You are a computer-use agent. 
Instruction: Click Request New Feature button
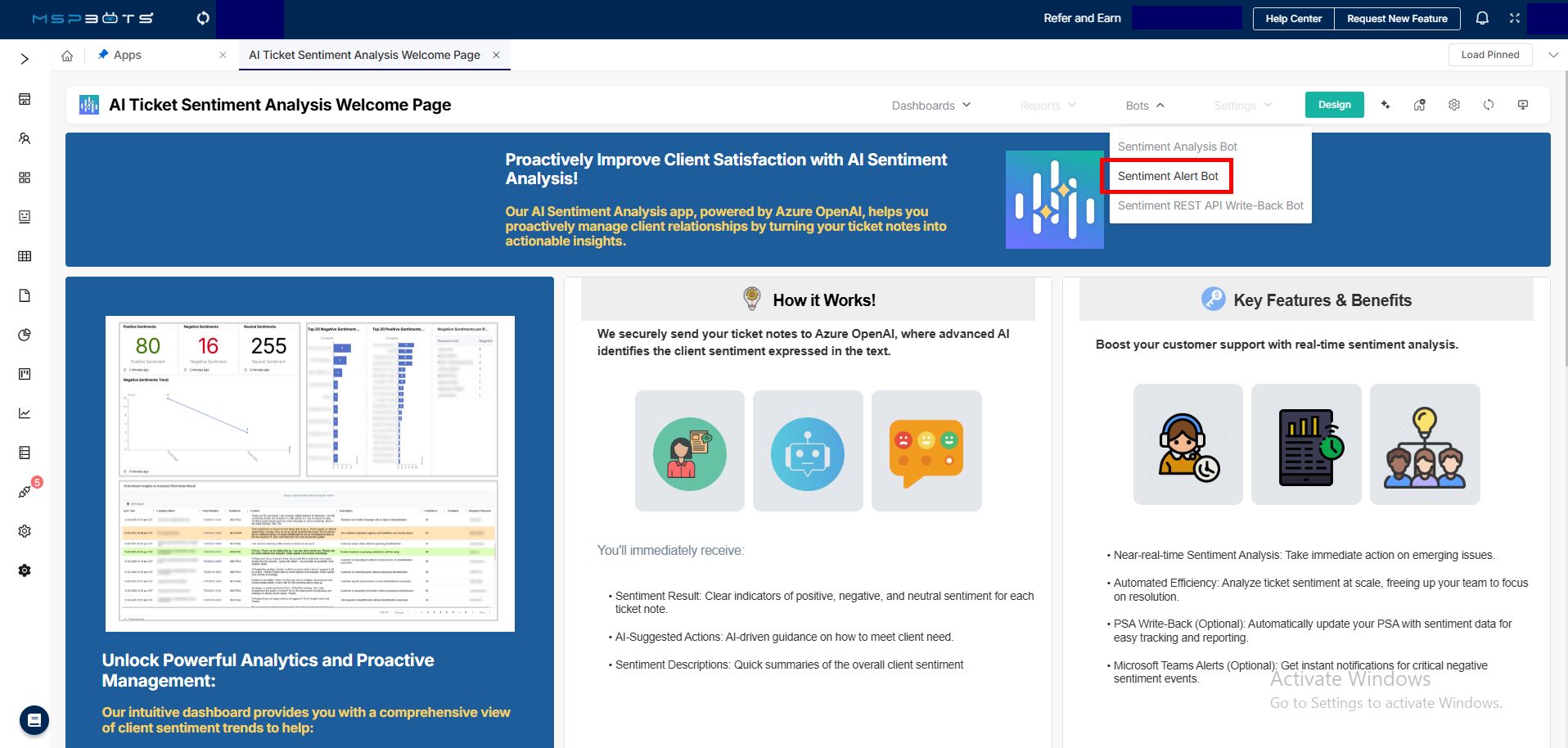point(1397,19)
